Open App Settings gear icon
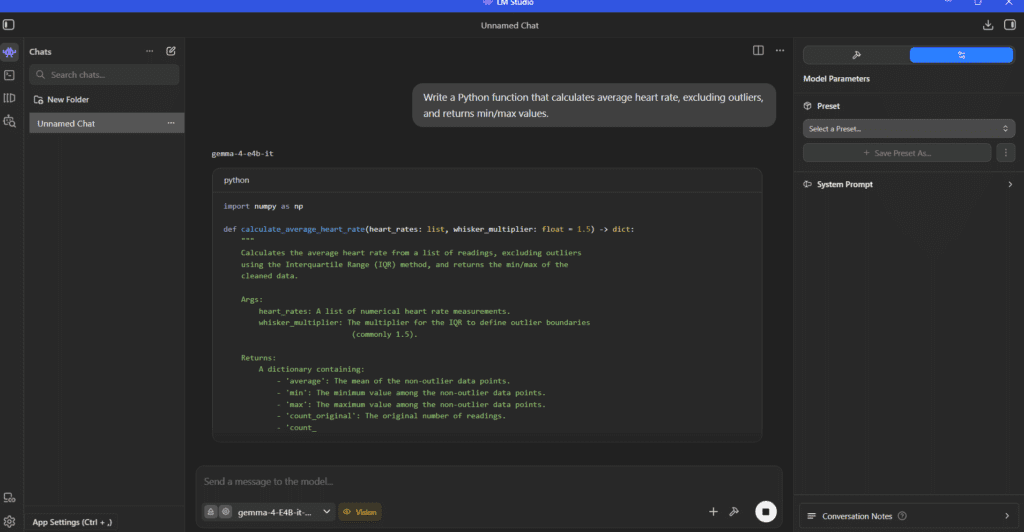Viewport: 1024px width, 532px height. 9,522
